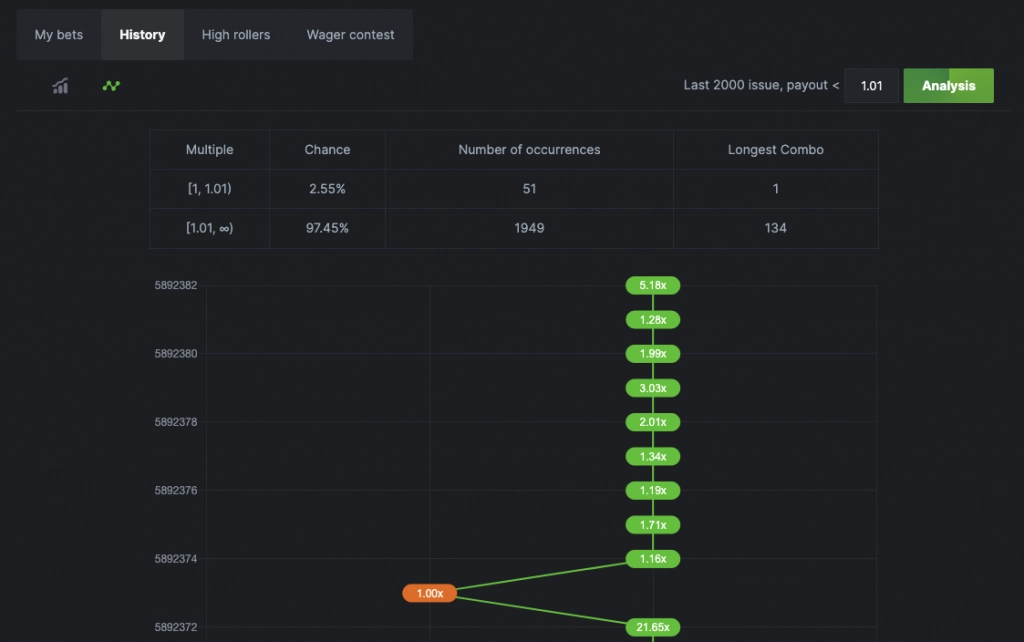Select the 1.71x result node
1024x642 pixels.
(653, 525)
